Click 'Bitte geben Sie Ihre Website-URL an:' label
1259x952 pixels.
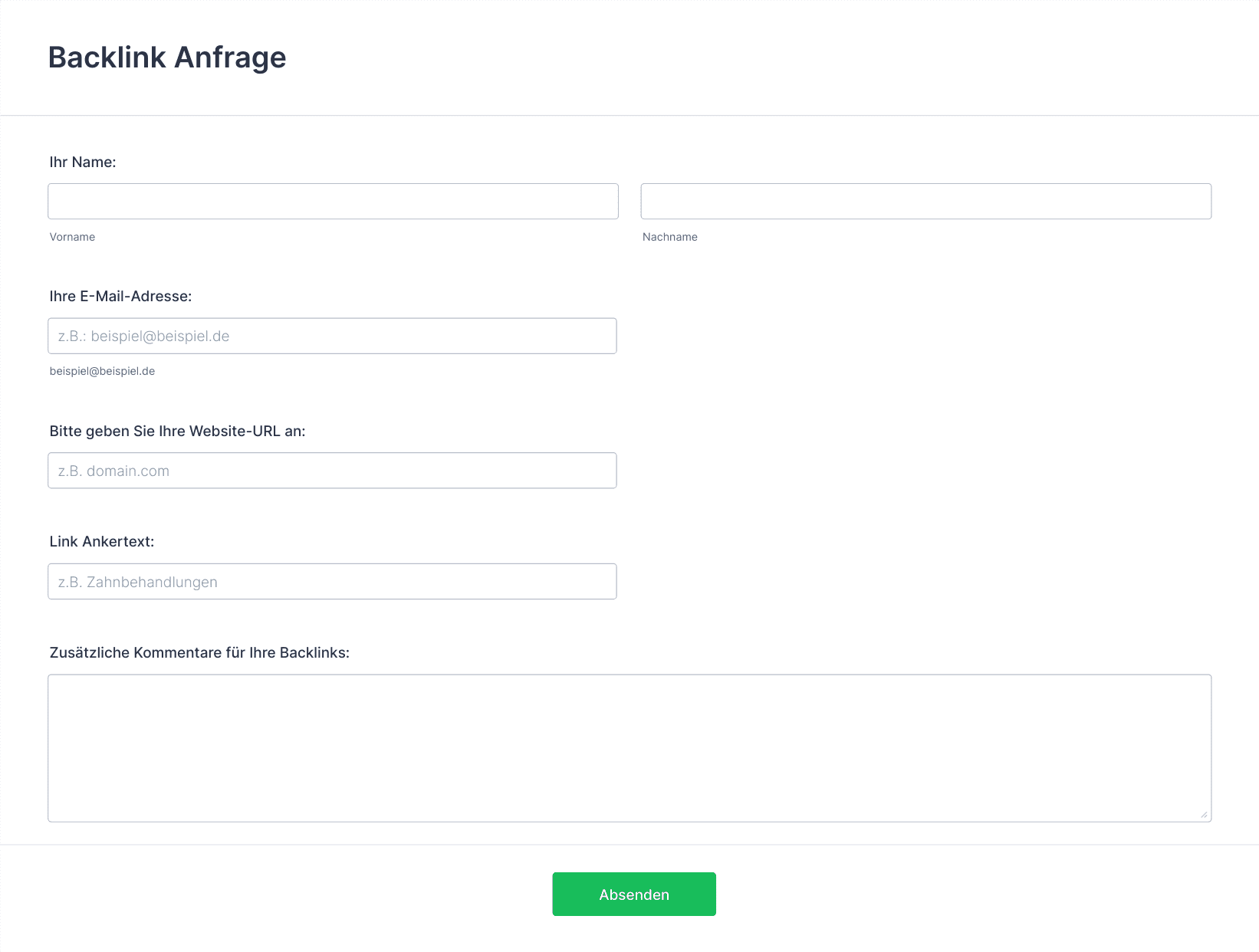[x=177, y=432]
